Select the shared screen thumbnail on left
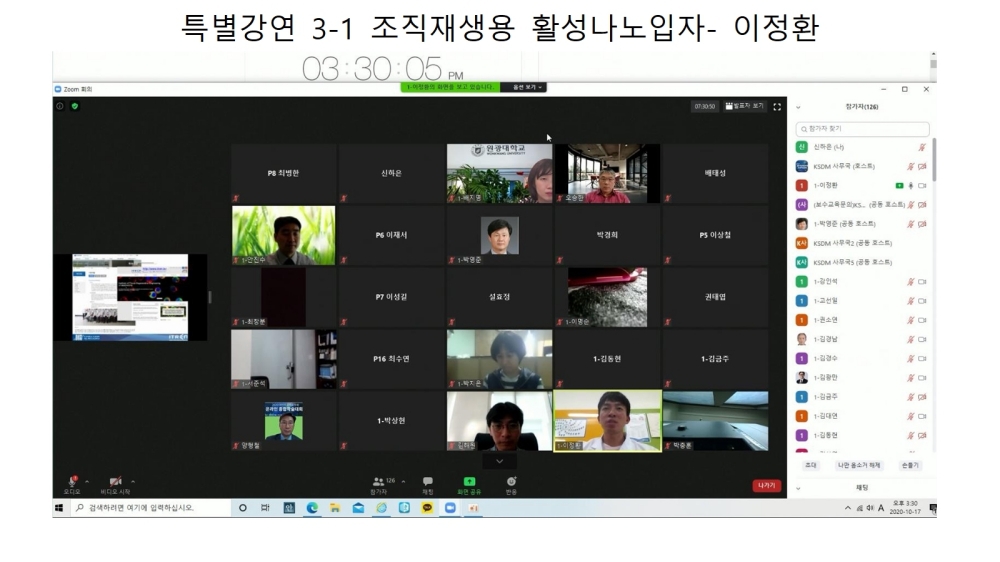 coord(130,297)
